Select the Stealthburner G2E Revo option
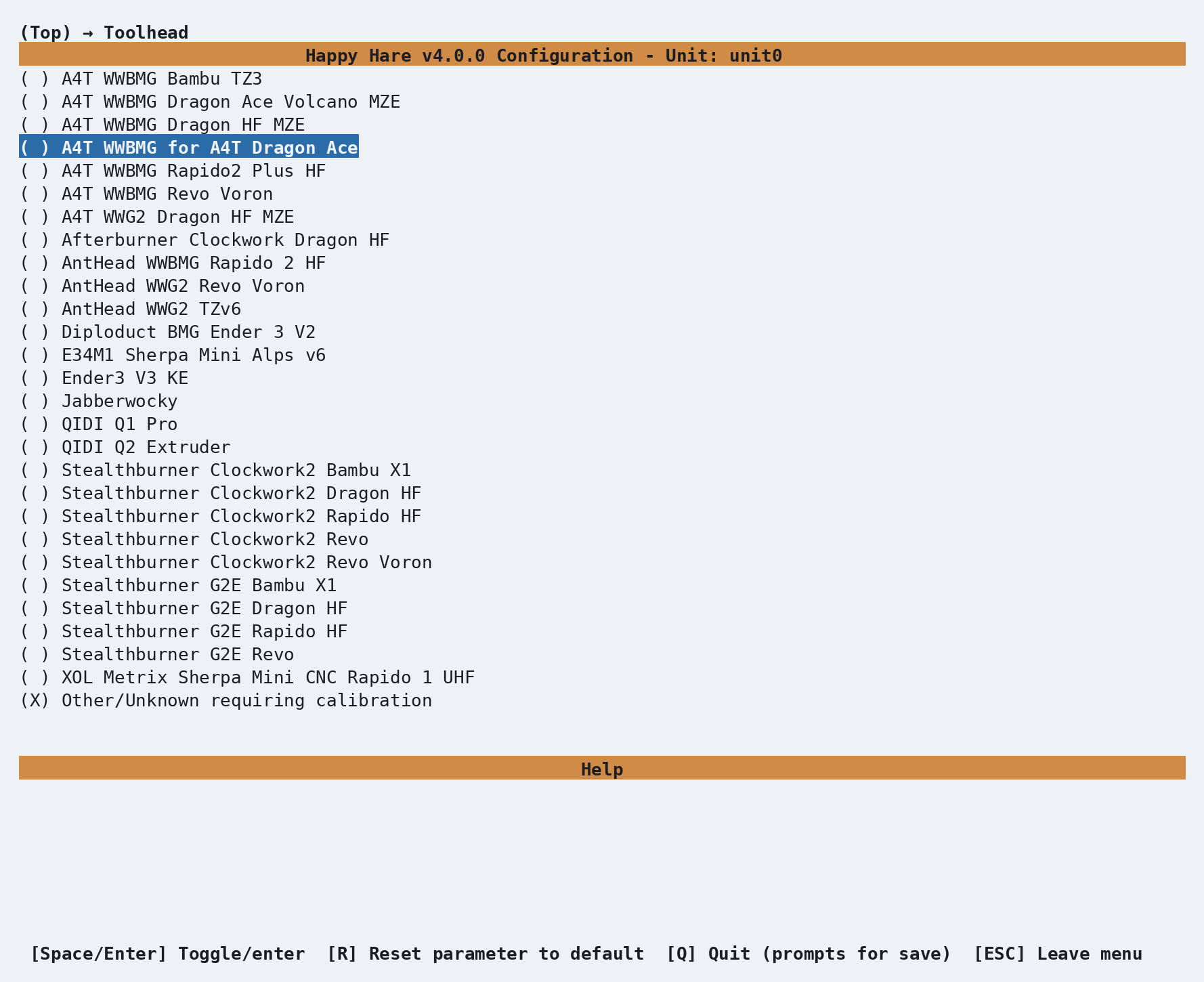This screenshot has width=1204, height=982. (x=156, y=654)
